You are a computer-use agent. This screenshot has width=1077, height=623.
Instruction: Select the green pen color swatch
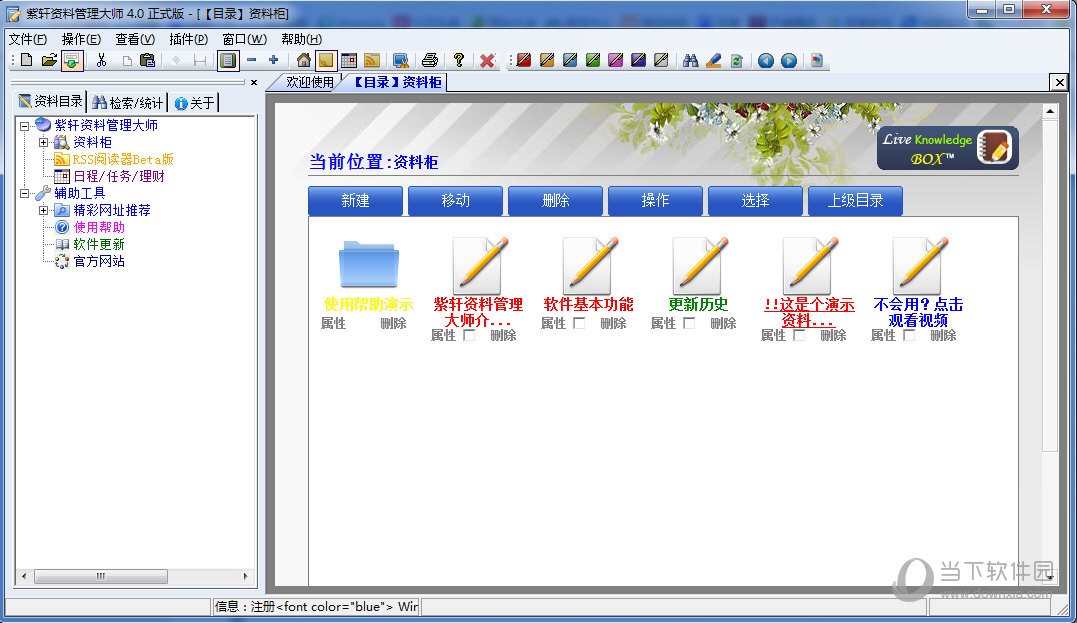(x=593, y=60)
